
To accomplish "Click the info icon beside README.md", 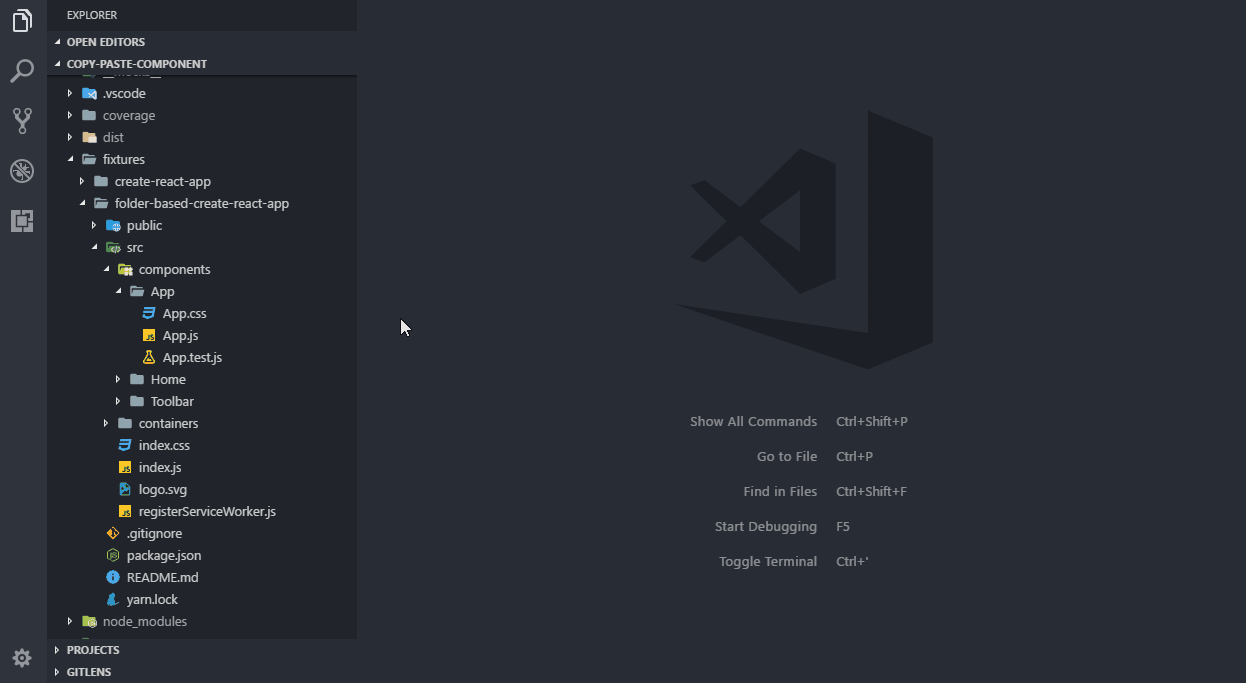I will tap(113, 577).
